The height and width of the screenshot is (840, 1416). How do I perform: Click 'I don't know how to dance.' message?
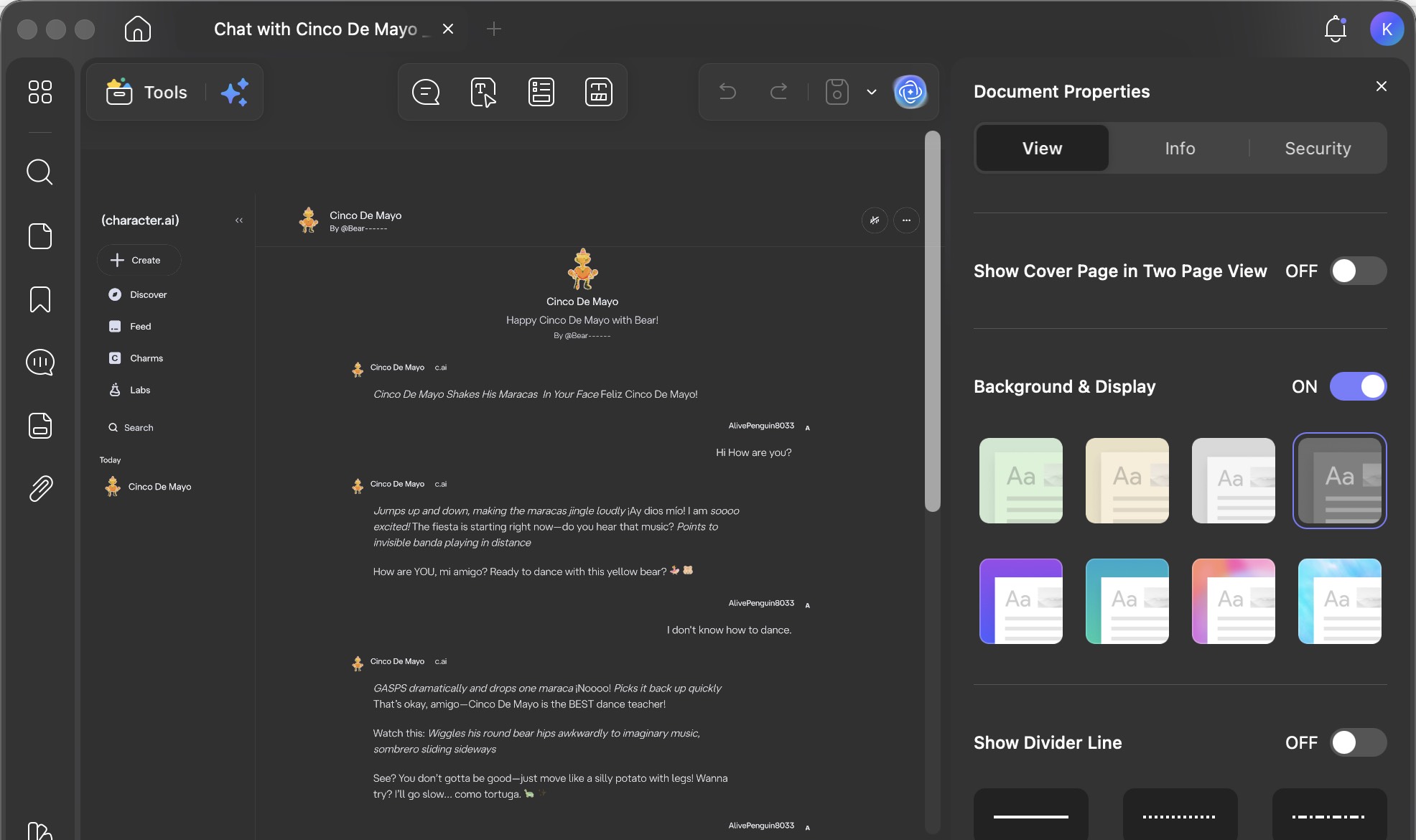pos(729,630)
